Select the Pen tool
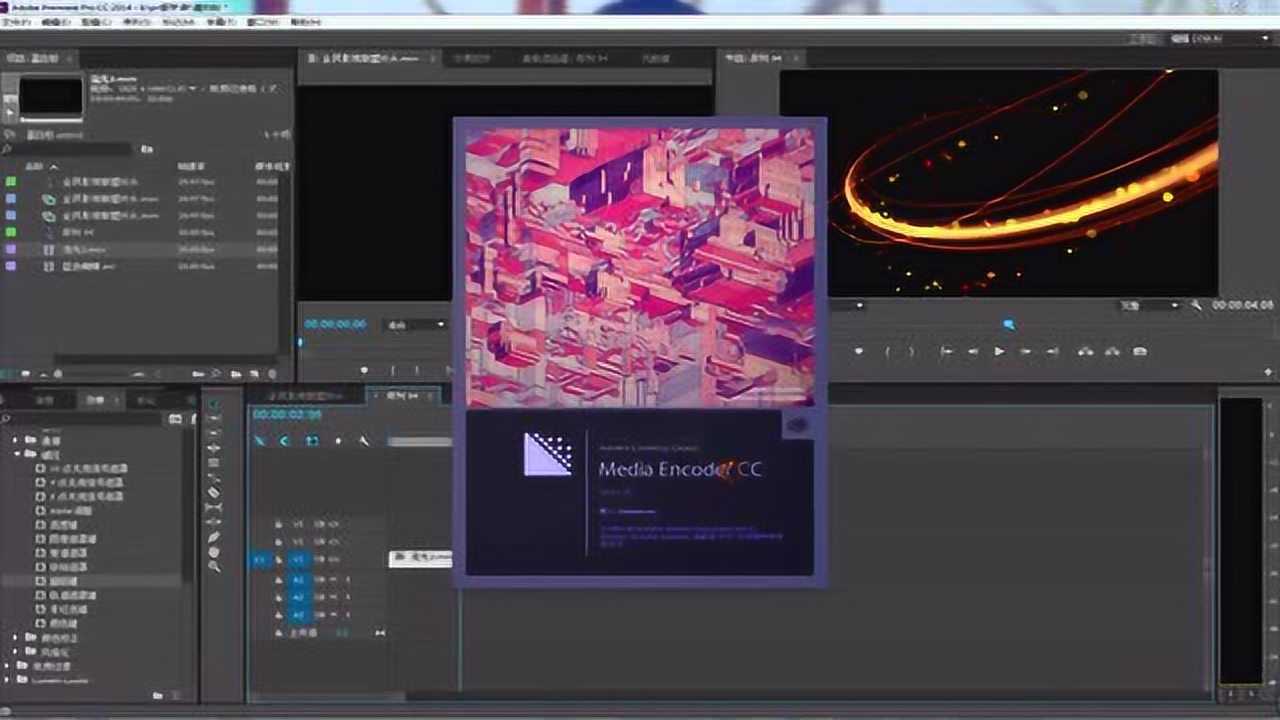 click(x=214, y=536)
